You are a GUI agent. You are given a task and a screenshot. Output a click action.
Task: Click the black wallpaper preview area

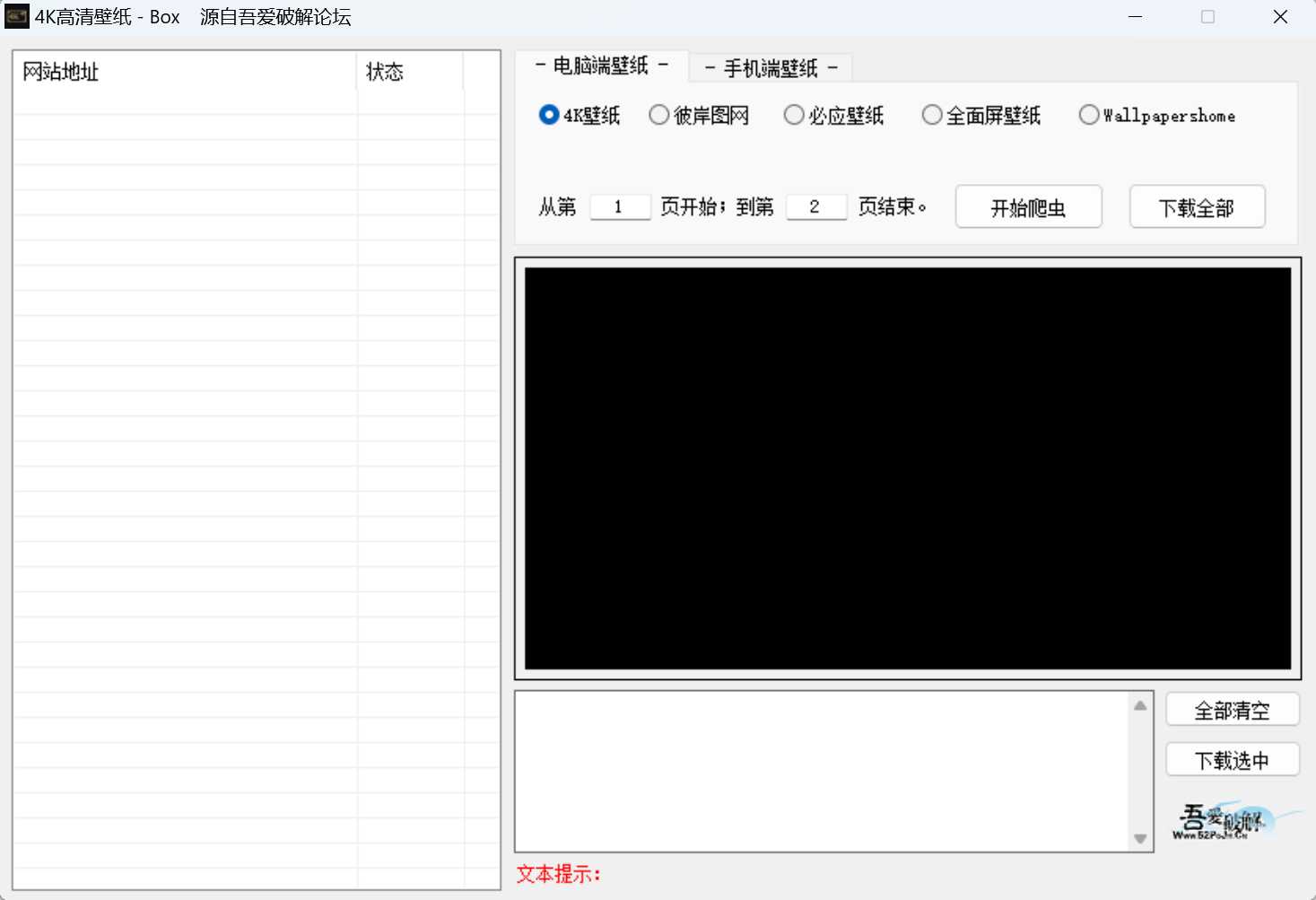(x=907, y=467)
